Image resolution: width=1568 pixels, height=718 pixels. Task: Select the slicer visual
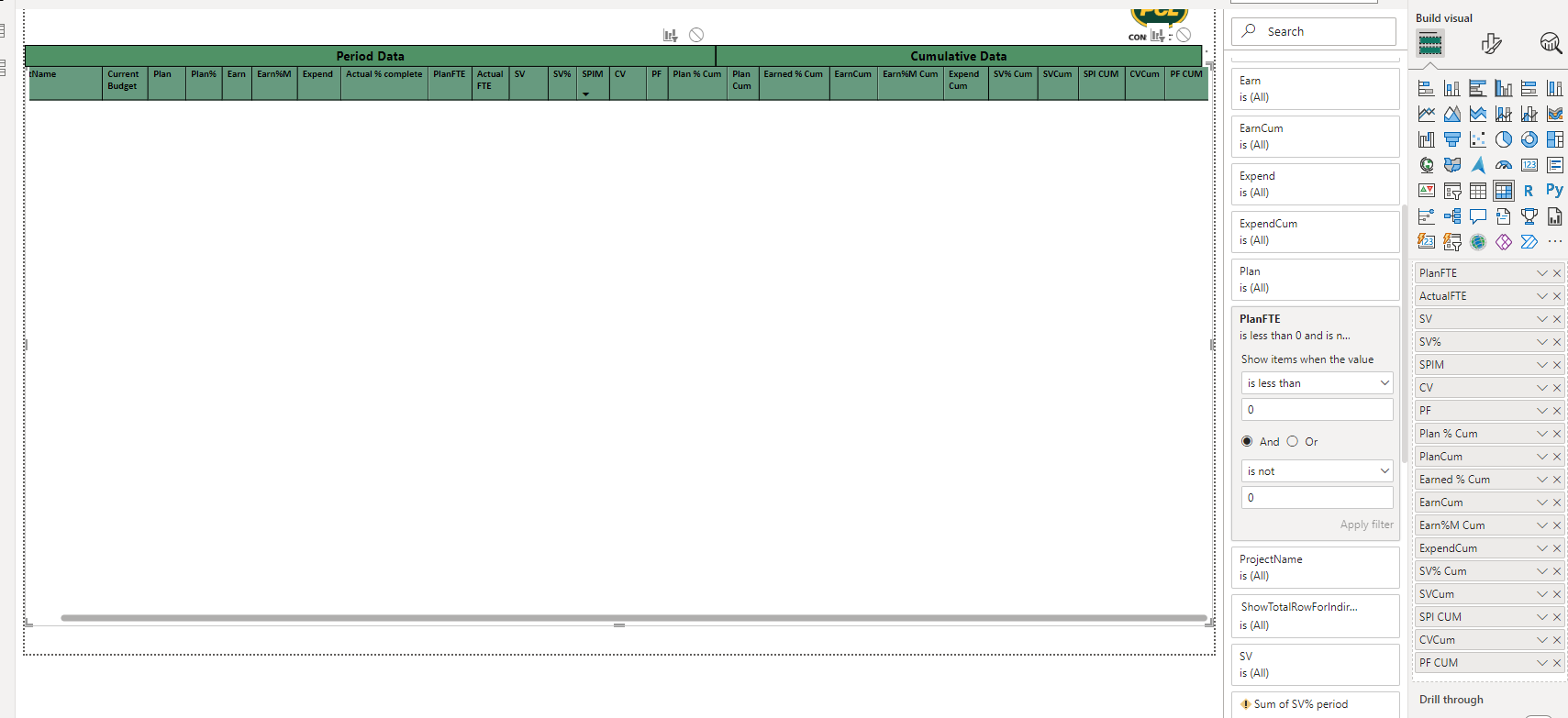[1451, 192]
